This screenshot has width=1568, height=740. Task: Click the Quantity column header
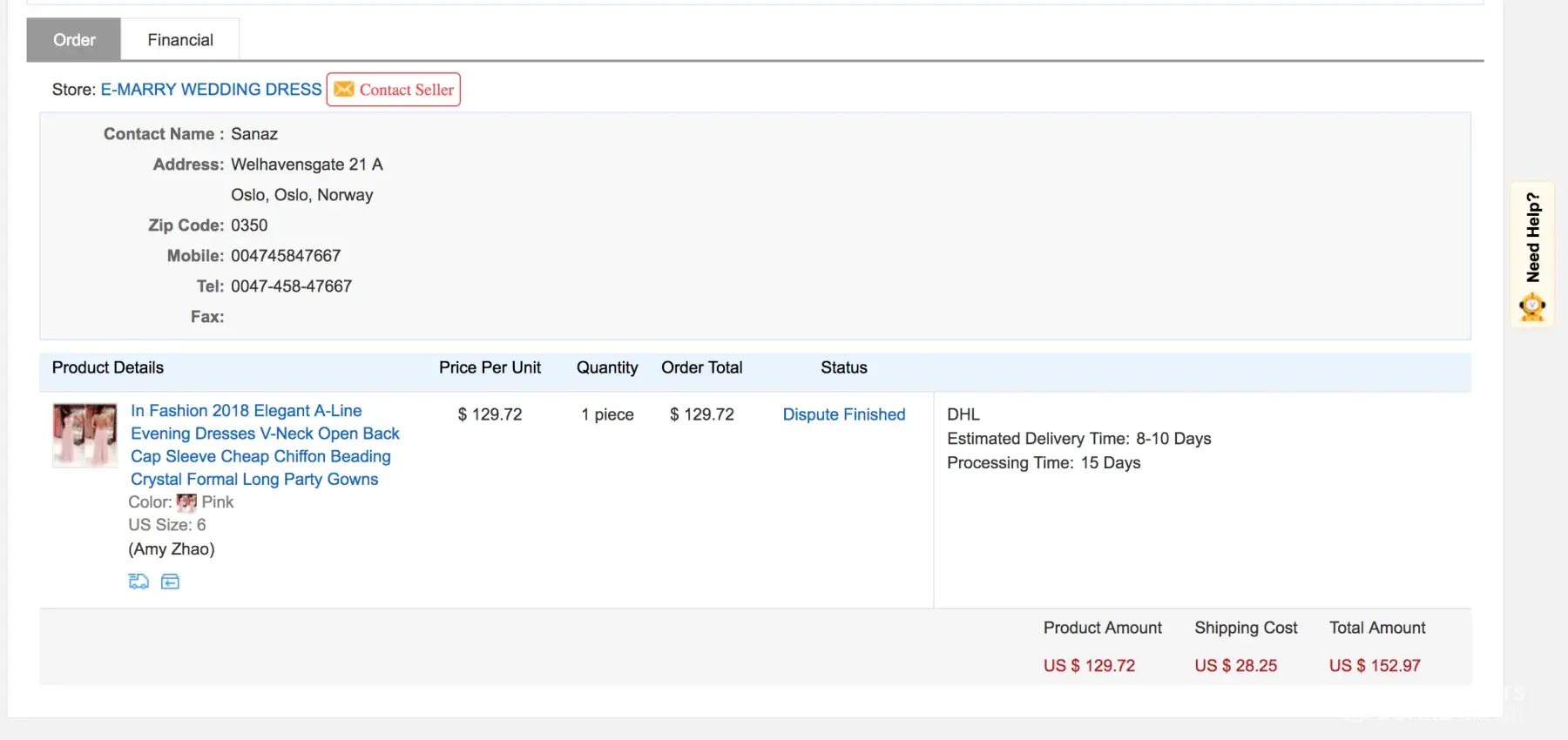click(607, 367)
